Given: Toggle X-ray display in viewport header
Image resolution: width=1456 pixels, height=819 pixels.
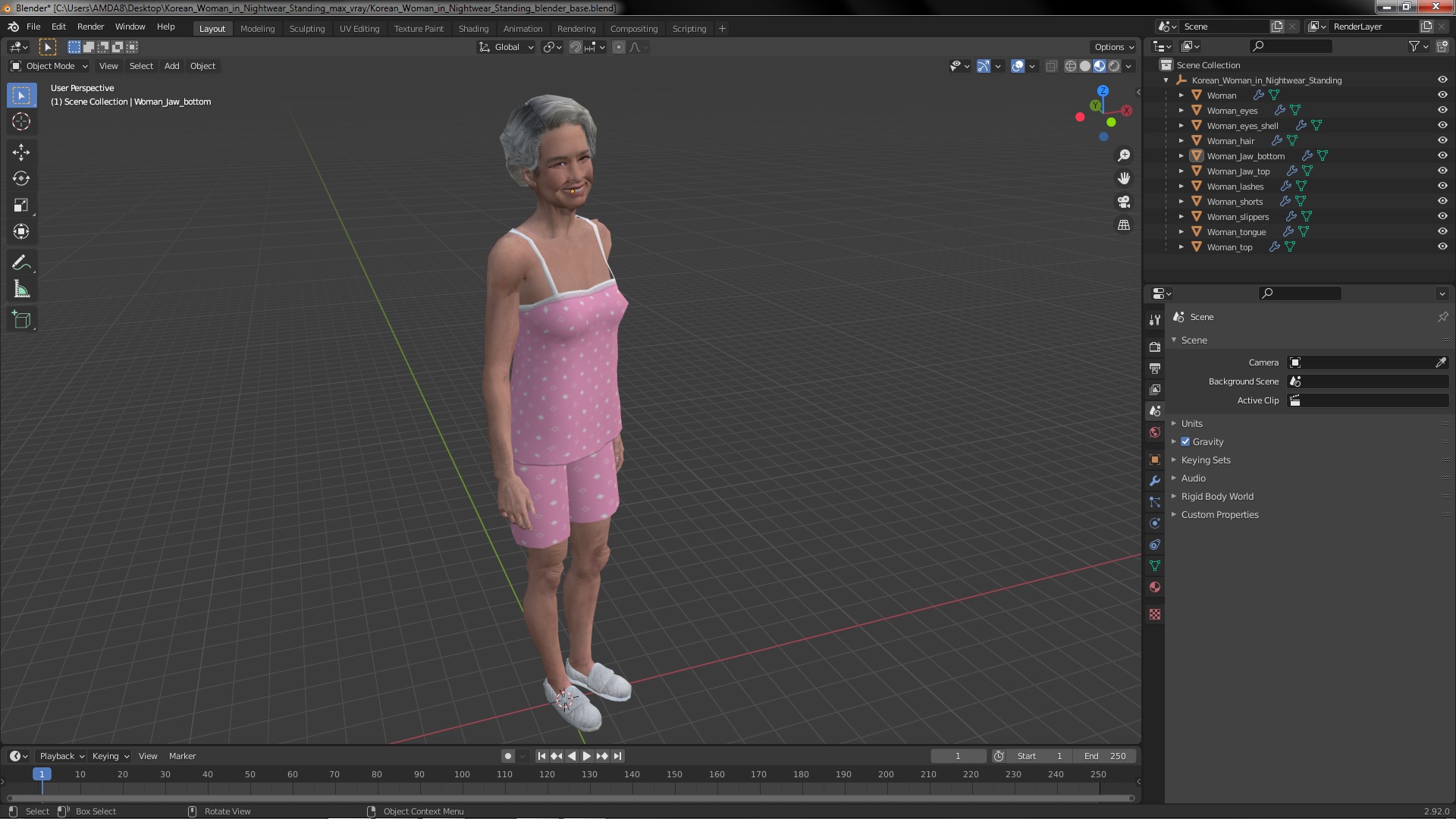Looking at the screenshot, I should pyautogui.click(x=1051, y=66).
